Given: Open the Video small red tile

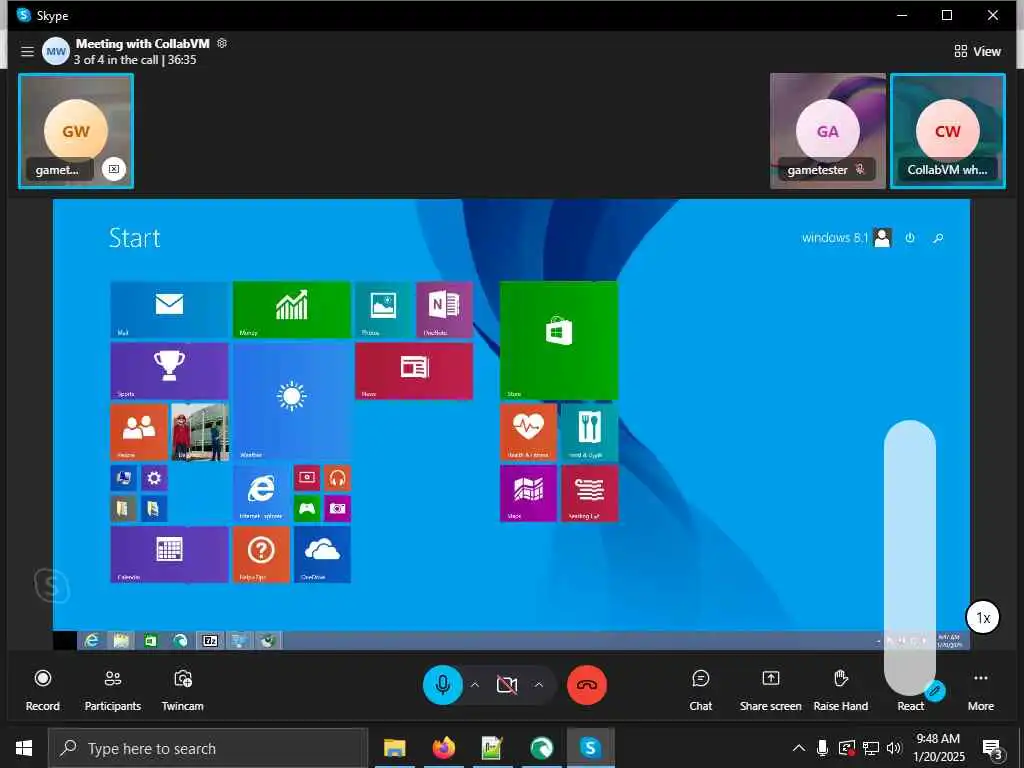Looking at the screenshot, I should coord(307,478).
